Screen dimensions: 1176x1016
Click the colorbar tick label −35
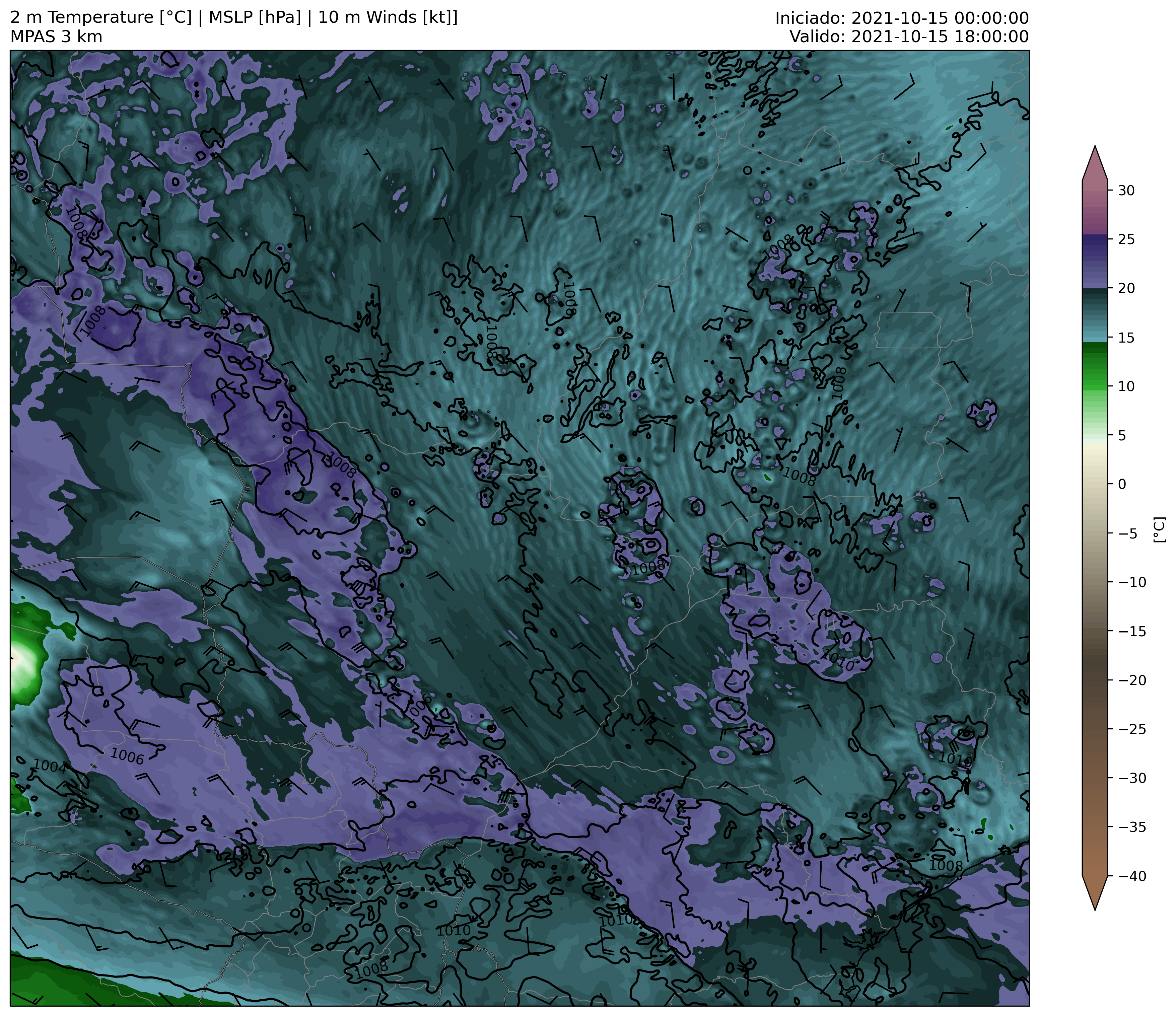tap(1132, 827)
